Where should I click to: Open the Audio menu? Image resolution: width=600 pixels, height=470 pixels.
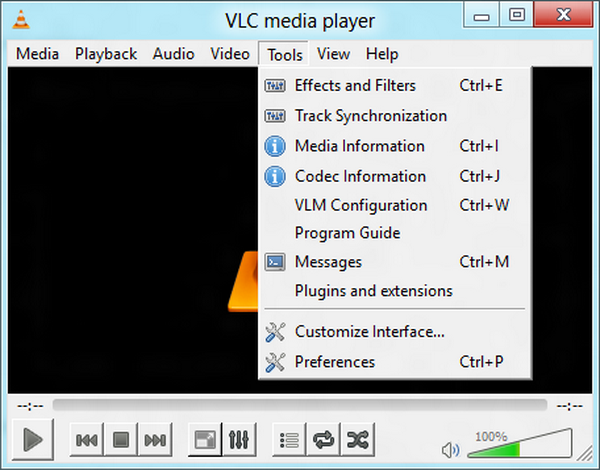pos(174,54)
